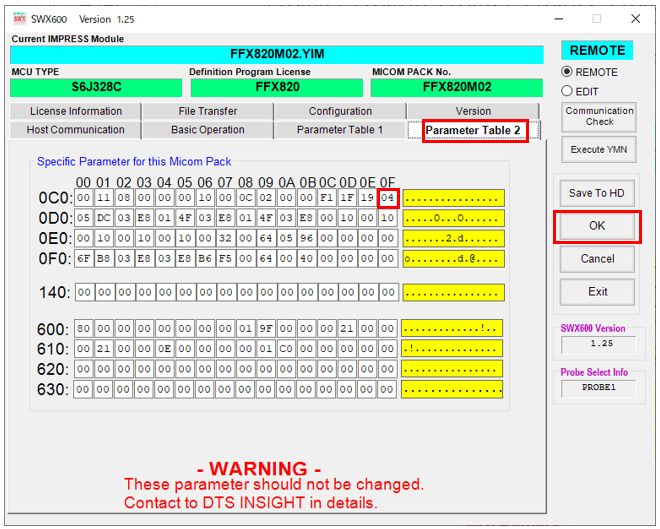The width and height of the screenshot is (660, 529).
Task: Click the Exit button
Action: coord(597,292)
